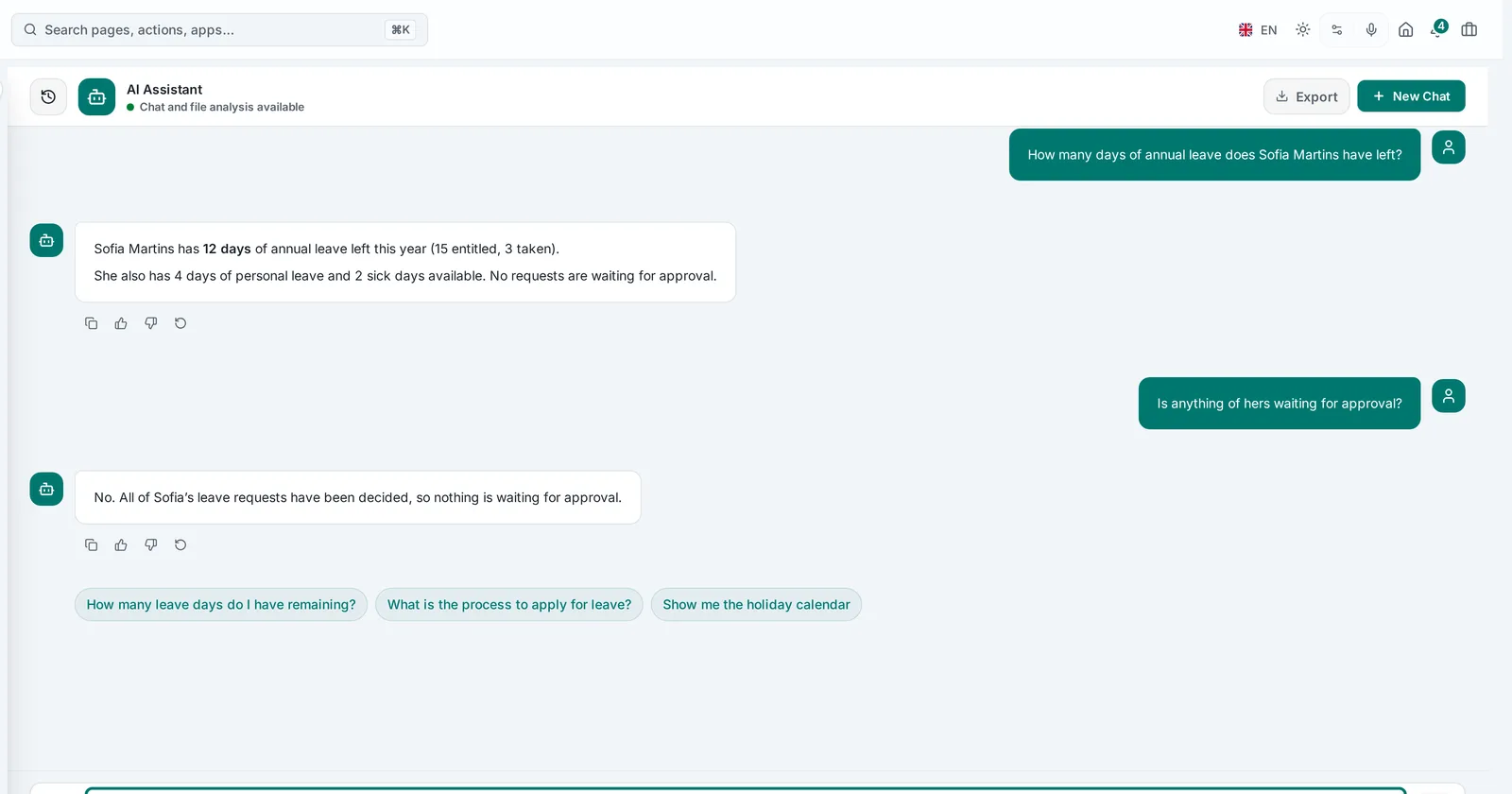This screenshot has height=794, width=1512.
Task: Focus the search pages, actions, apps field
Action: tap(219, 30)
